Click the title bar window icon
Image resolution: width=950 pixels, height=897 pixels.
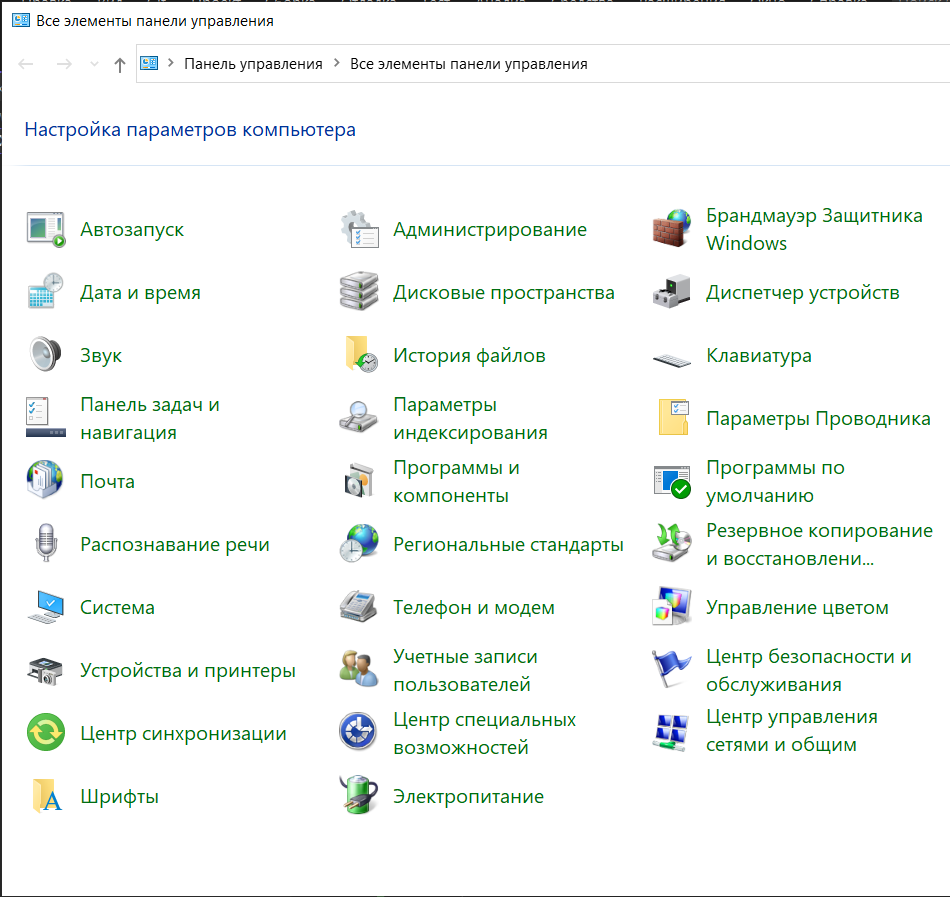pos(21,21)
